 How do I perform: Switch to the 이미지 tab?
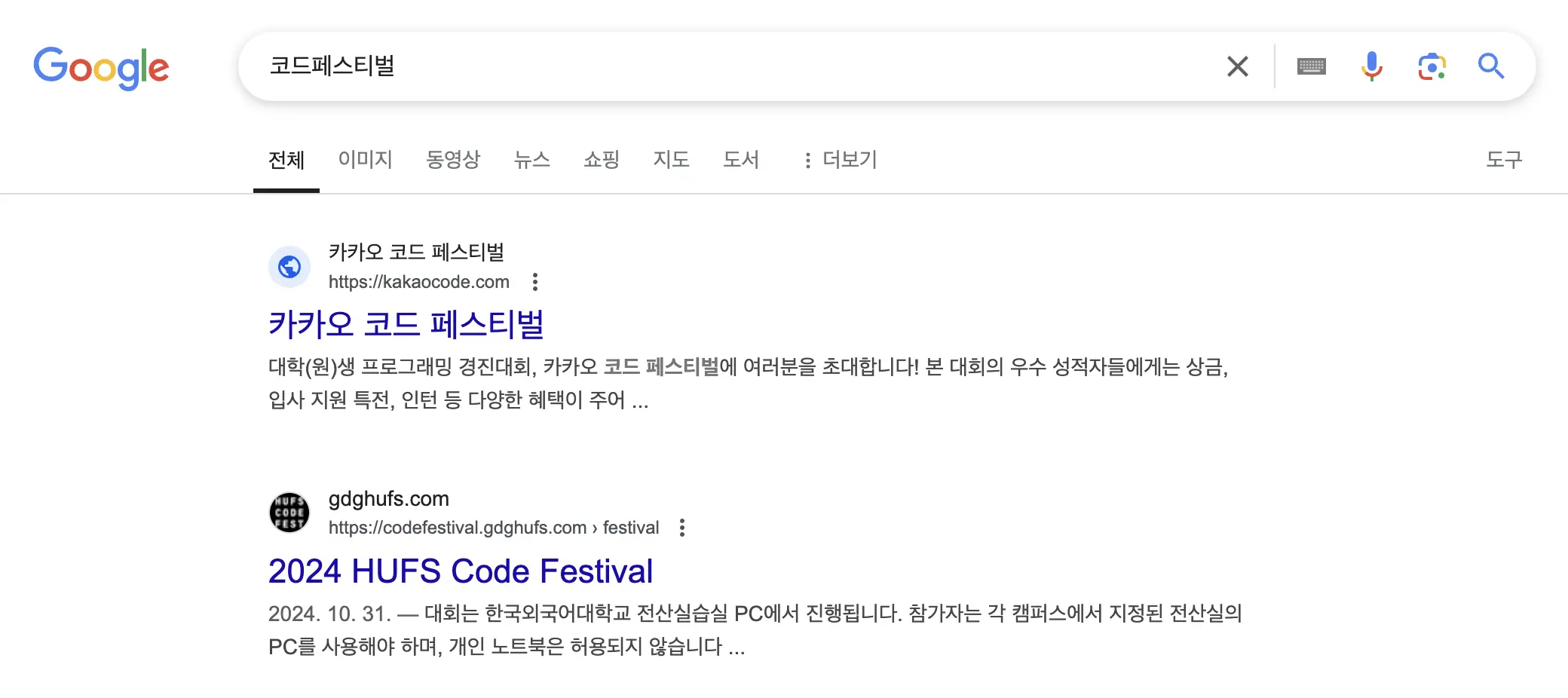[x=366, y=160]
